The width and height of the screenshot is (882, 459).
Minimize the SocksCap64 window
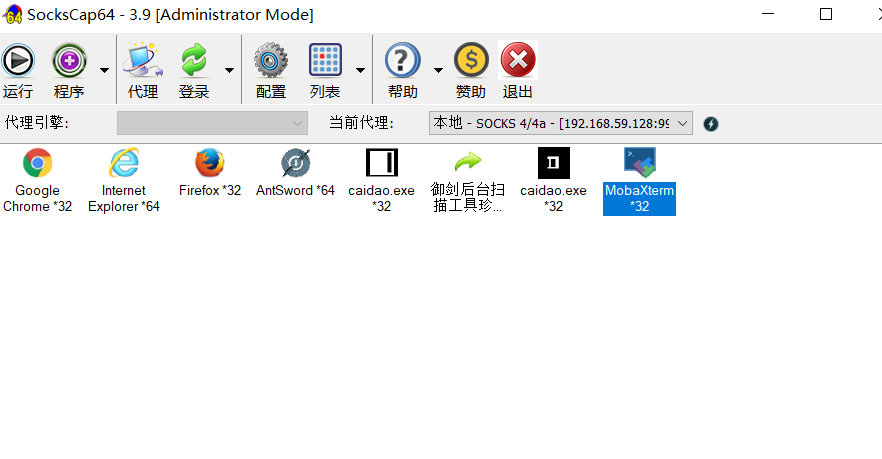[768, 14]
